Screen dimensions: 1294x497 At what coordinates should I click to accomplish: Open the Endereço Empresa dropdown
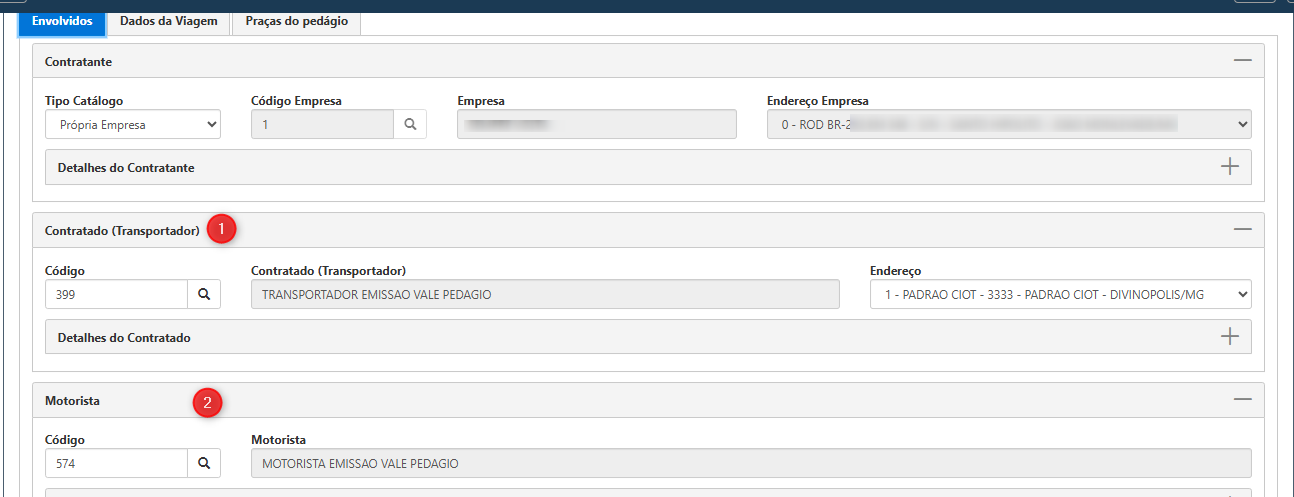coord(1008,125)
